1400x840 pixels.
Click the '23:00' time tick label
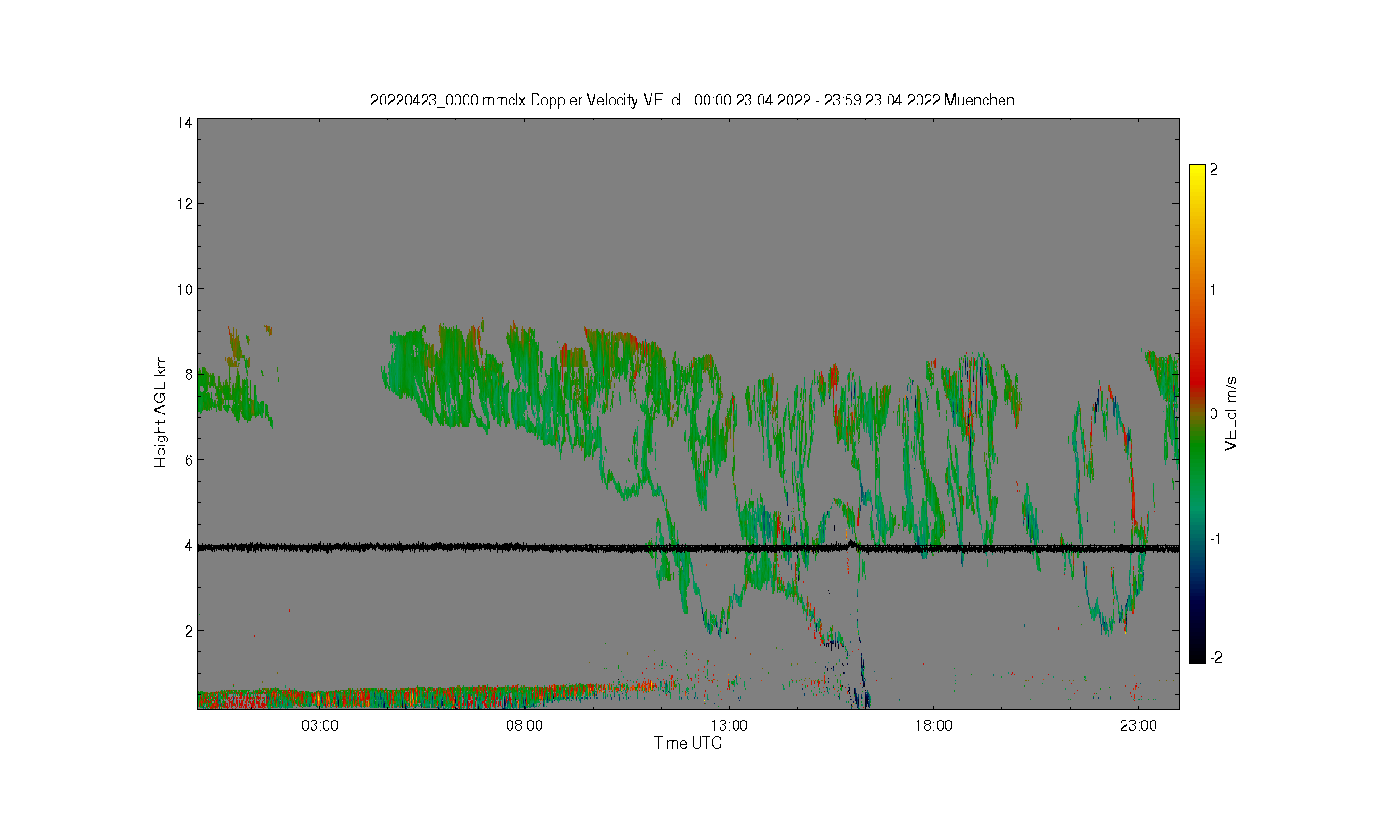click(x=1138, y=726)
